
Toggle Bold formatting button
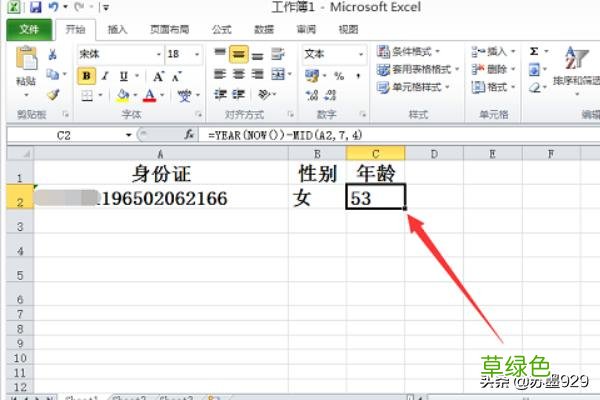click(87, 75)
